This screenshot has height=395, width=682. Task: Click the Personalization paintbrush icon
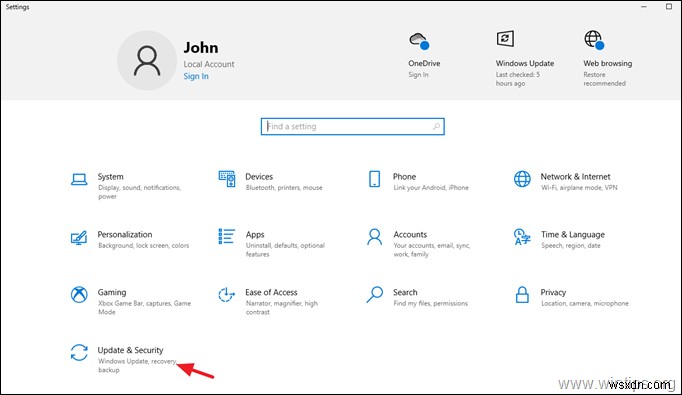tap(79, 237)
